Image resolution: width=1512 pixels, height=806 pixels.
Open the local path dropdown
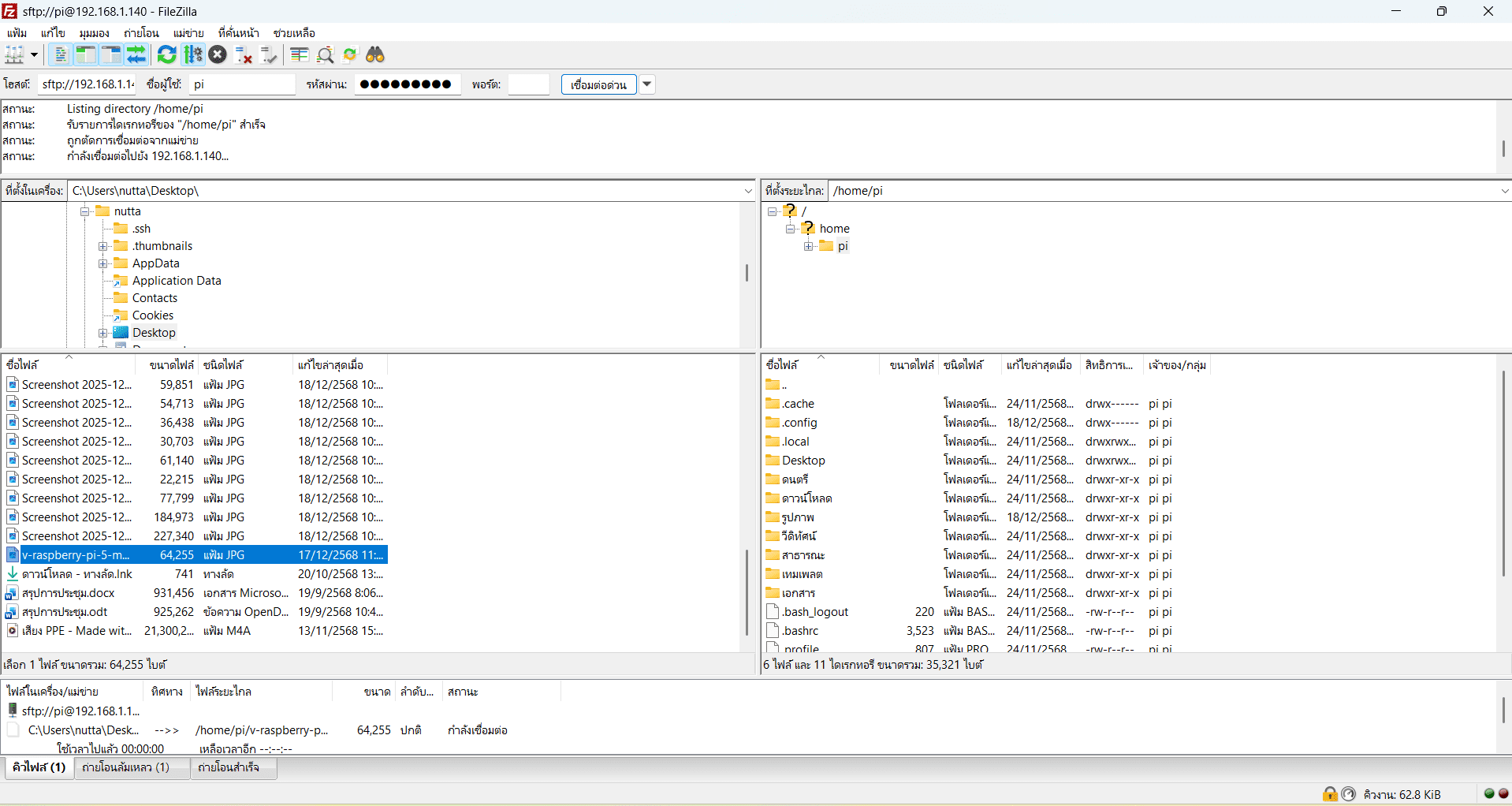[x=748, y=191]
